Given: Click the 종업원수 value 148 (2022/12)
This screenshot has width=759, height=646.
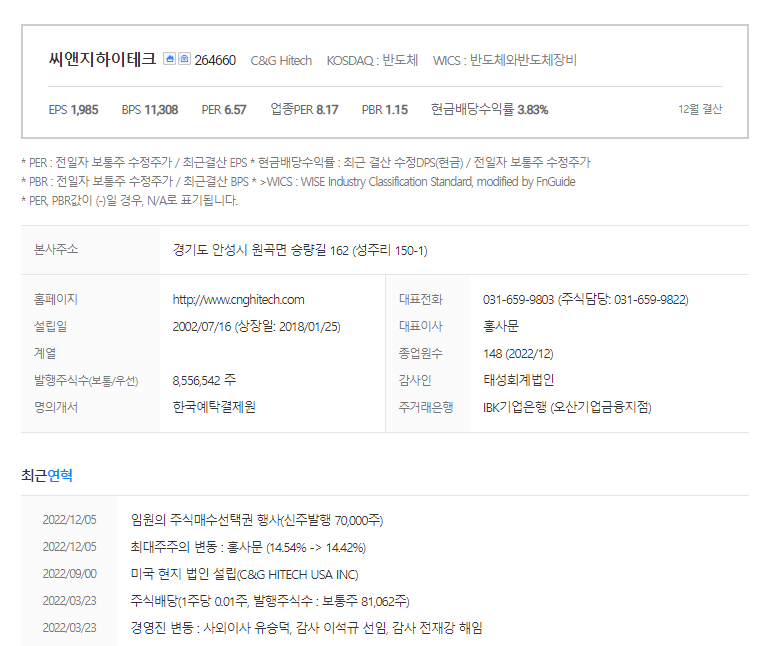Looking at the screenshot, I should point(518,354).
